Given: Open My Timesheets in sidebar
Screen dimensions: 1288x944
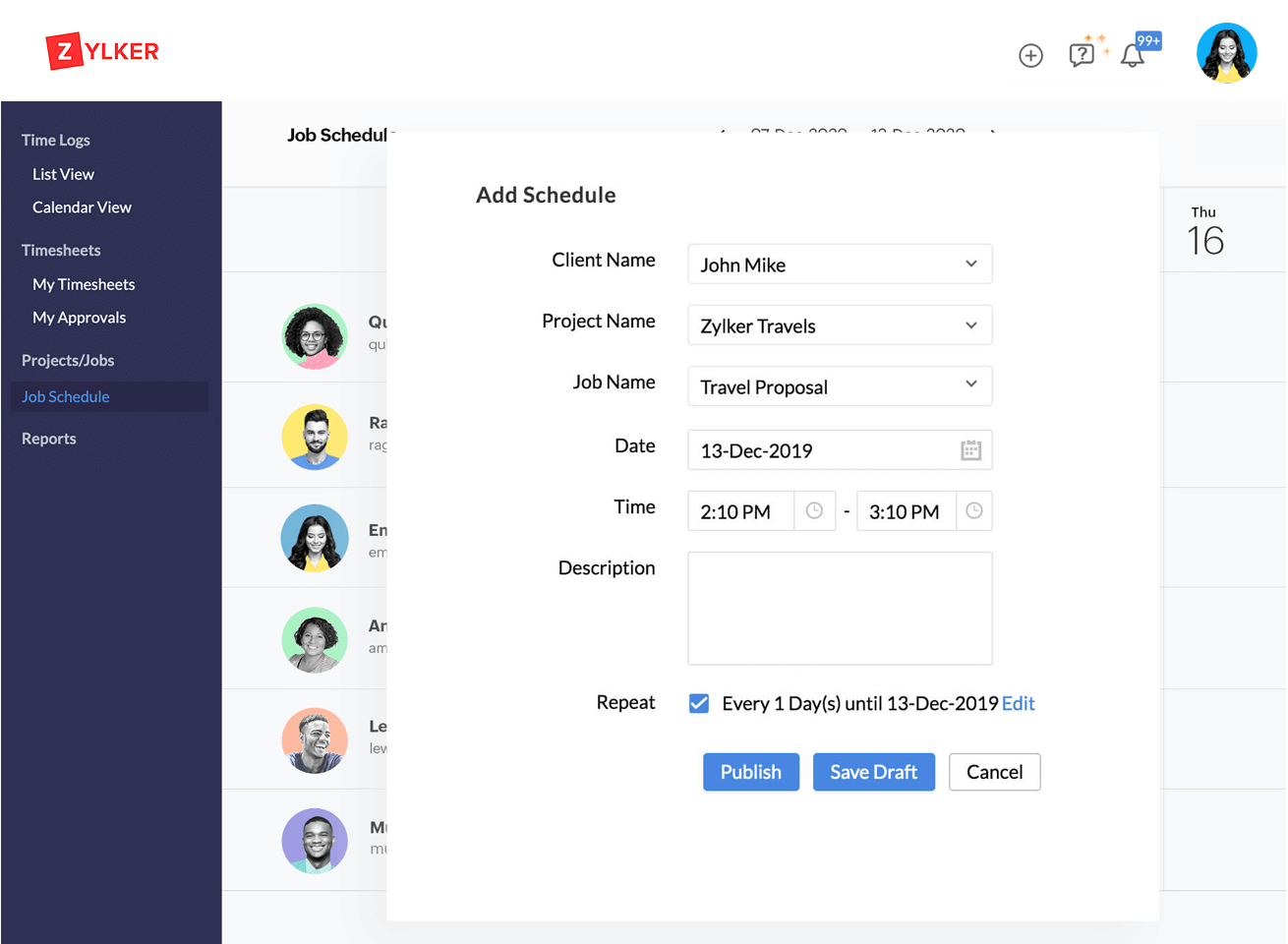Looking at the screenshot, I should click(x=84, y=284).
